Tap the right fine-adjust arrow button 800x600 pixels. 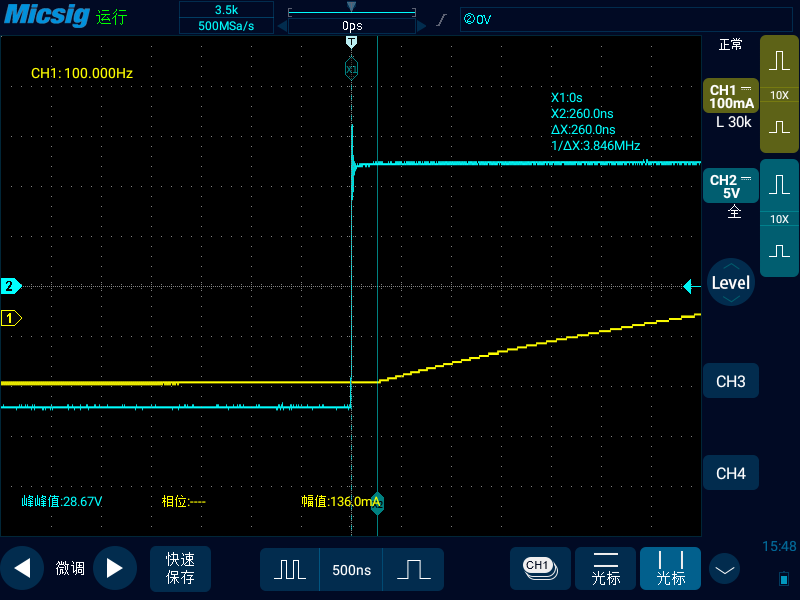[x=114, y=568]
